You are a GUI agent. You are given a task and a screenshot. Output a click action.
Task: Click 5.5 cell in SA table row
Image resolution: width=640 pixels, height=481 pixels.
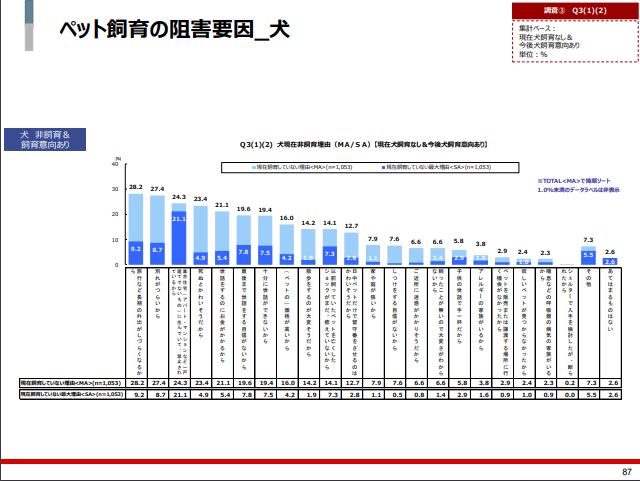pos(591,395)
